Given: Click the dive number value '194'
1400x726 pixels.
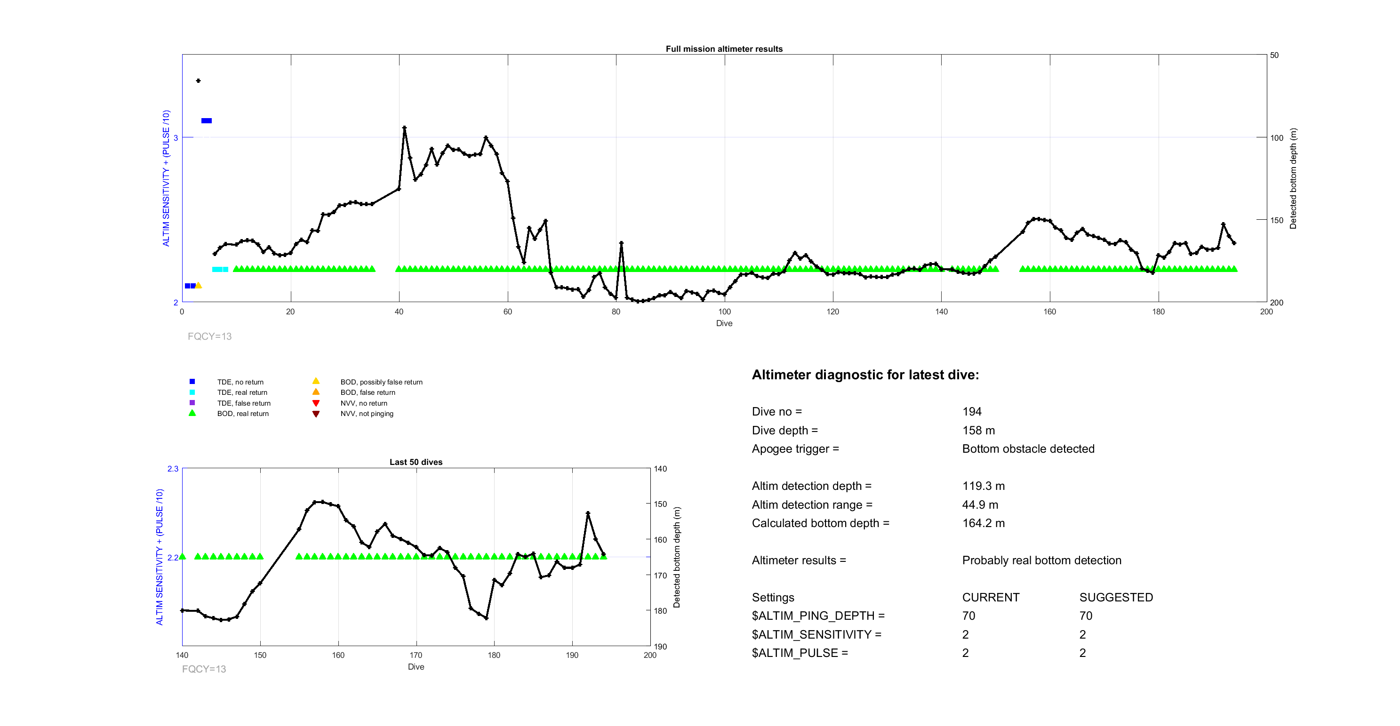Looking at the screenshot, I should pos(972,412).
